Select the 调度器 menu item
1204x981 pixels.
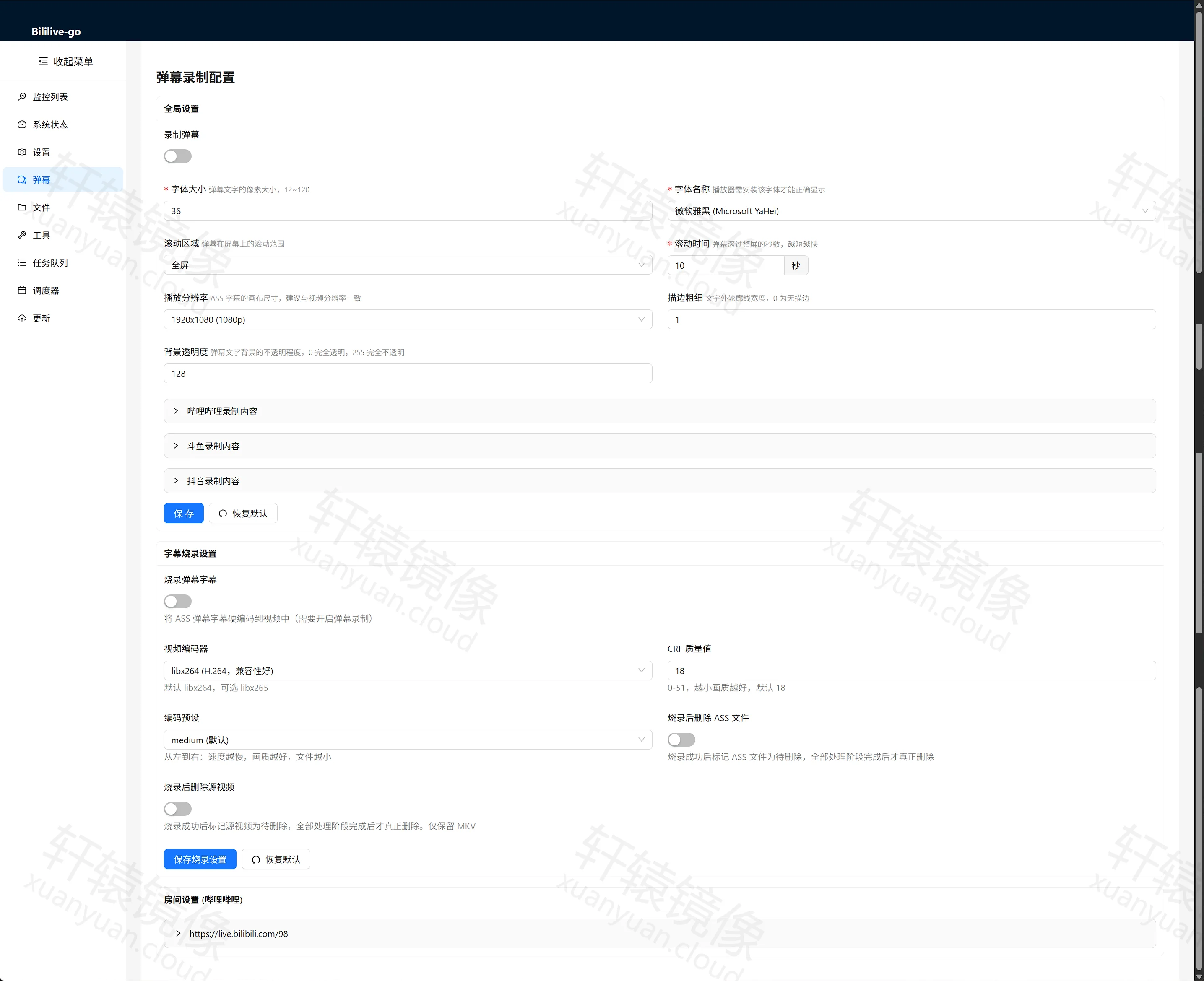pyautogui.click(x=63, y=291)
